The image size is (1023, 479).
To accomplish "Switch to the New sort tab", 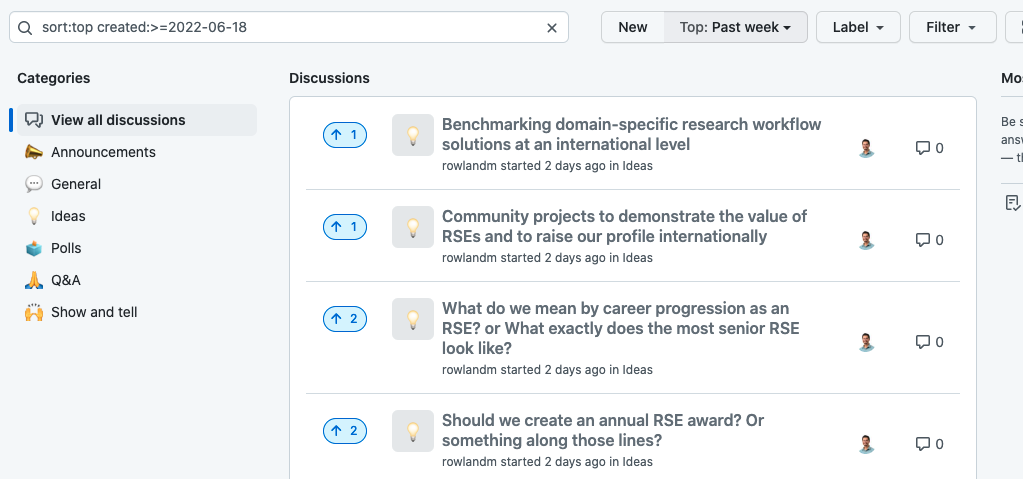I will click(x=632, y=27).
